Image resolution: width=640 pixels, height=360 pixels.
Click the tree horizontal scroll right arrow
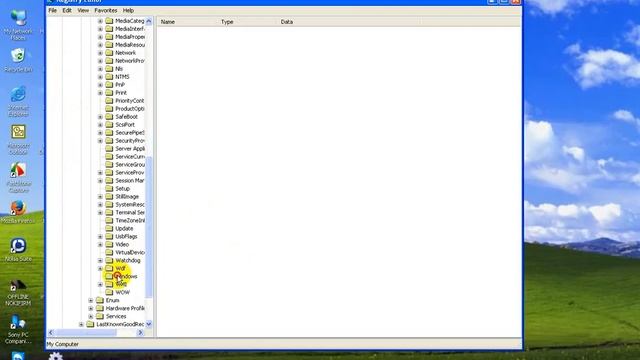(140, 333)
